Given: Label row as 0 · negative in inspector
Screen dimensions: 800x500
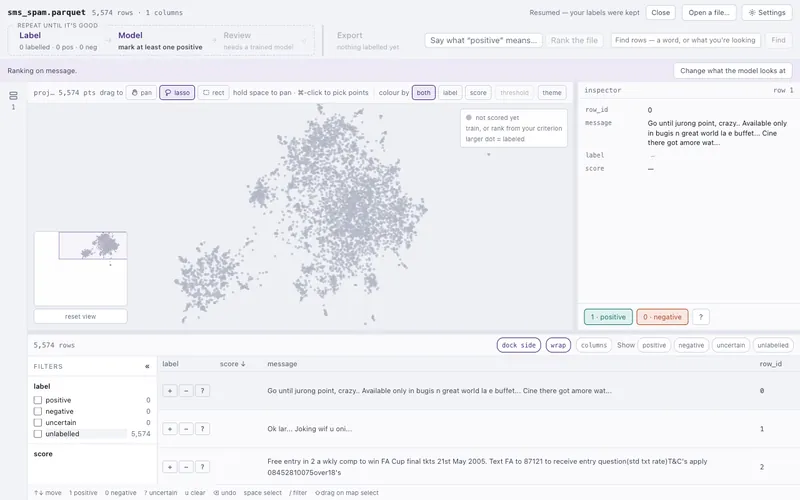Looking at the screenshot, I should [662, 317].
